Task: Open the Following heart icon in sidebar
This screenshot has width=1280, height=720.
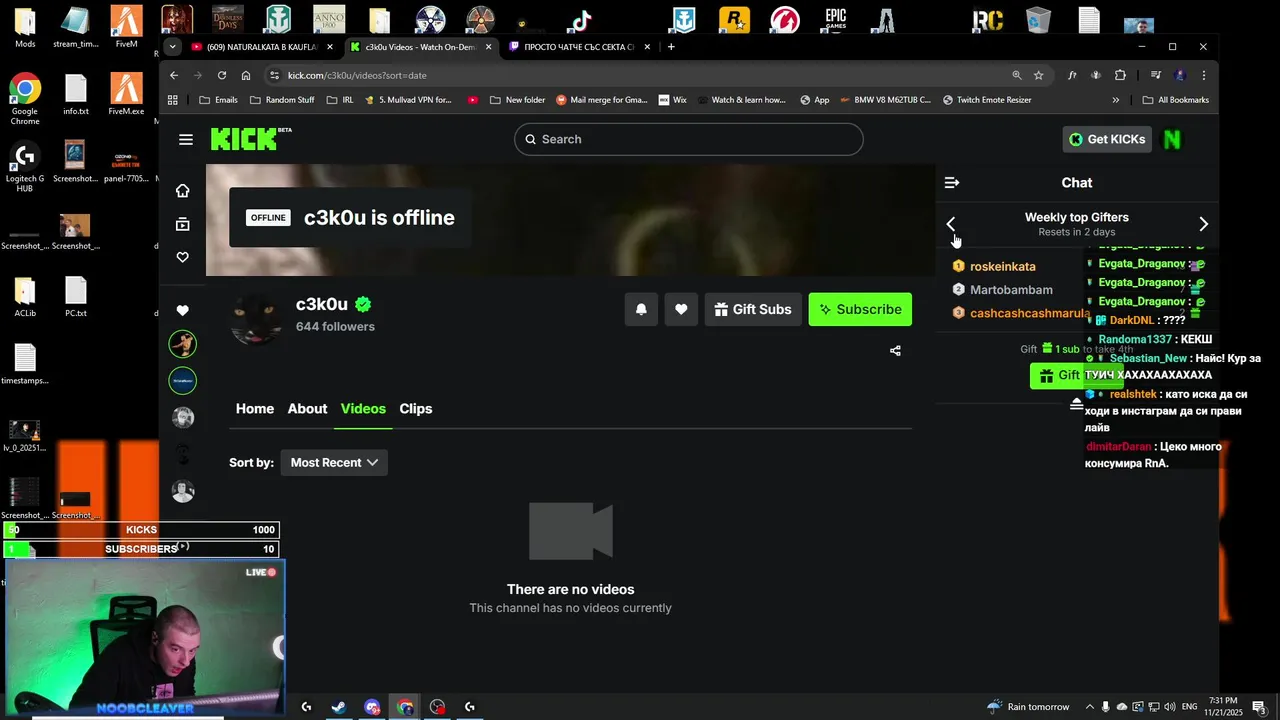Action: (x=182, y=257)
